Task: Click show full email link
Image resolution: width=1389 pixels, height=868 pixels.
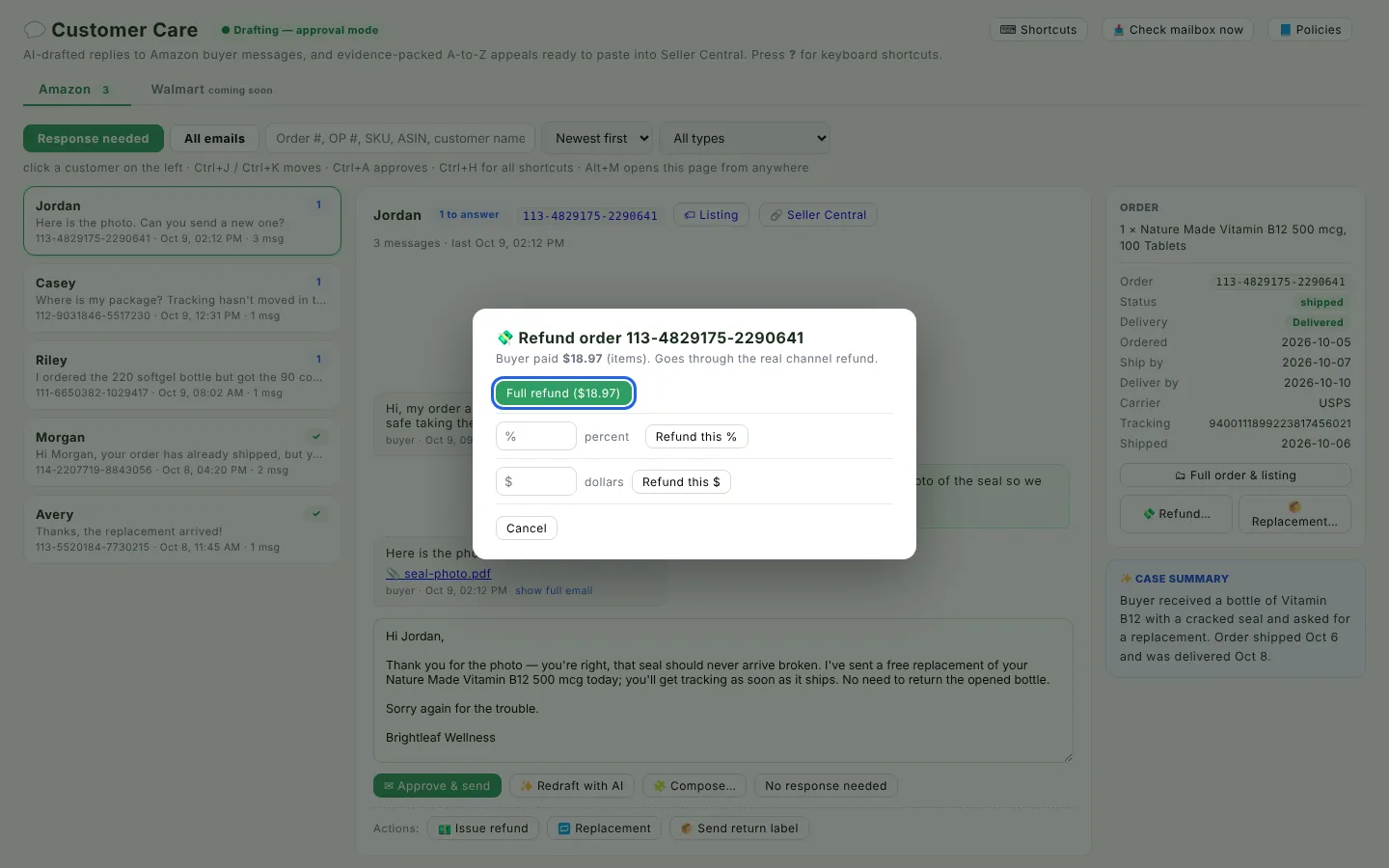Action: pos(554,591)
